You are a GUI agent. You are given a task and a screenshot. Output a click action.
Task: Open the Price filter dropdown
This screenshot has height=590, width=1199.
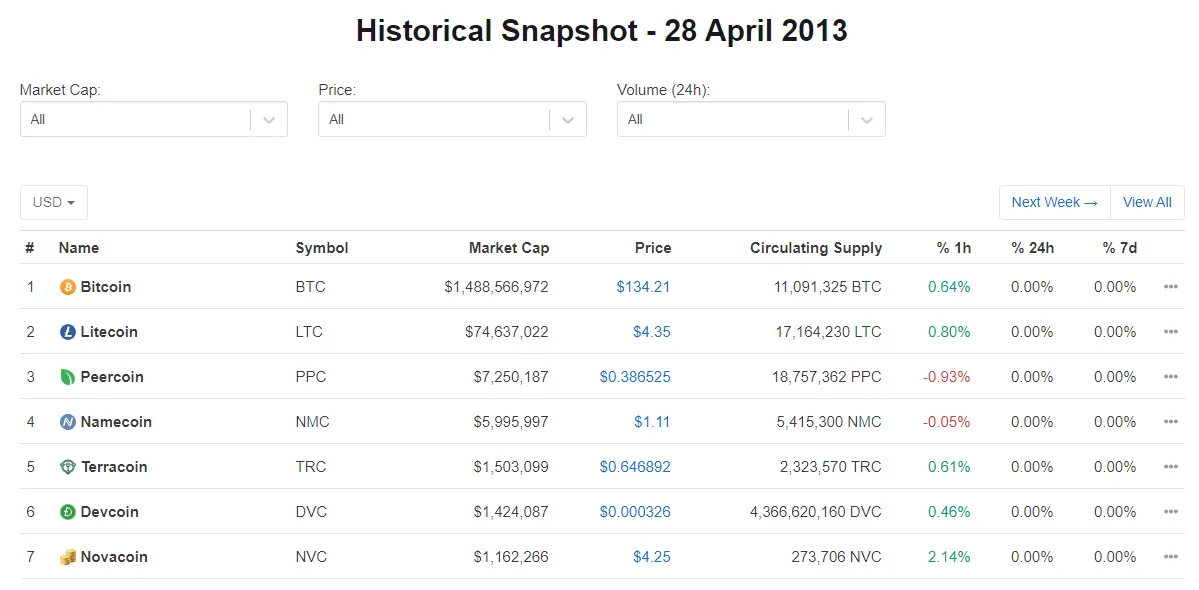click(452, 119)
